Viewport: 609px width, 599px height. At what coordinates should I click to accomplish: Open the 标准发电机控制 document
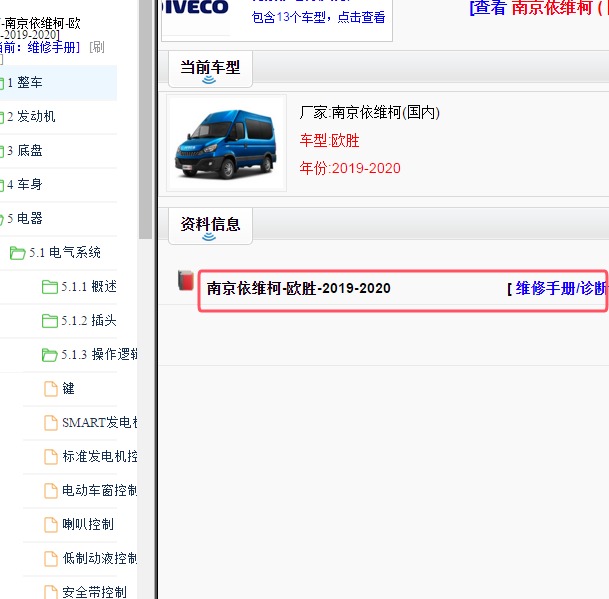point(100,456)
